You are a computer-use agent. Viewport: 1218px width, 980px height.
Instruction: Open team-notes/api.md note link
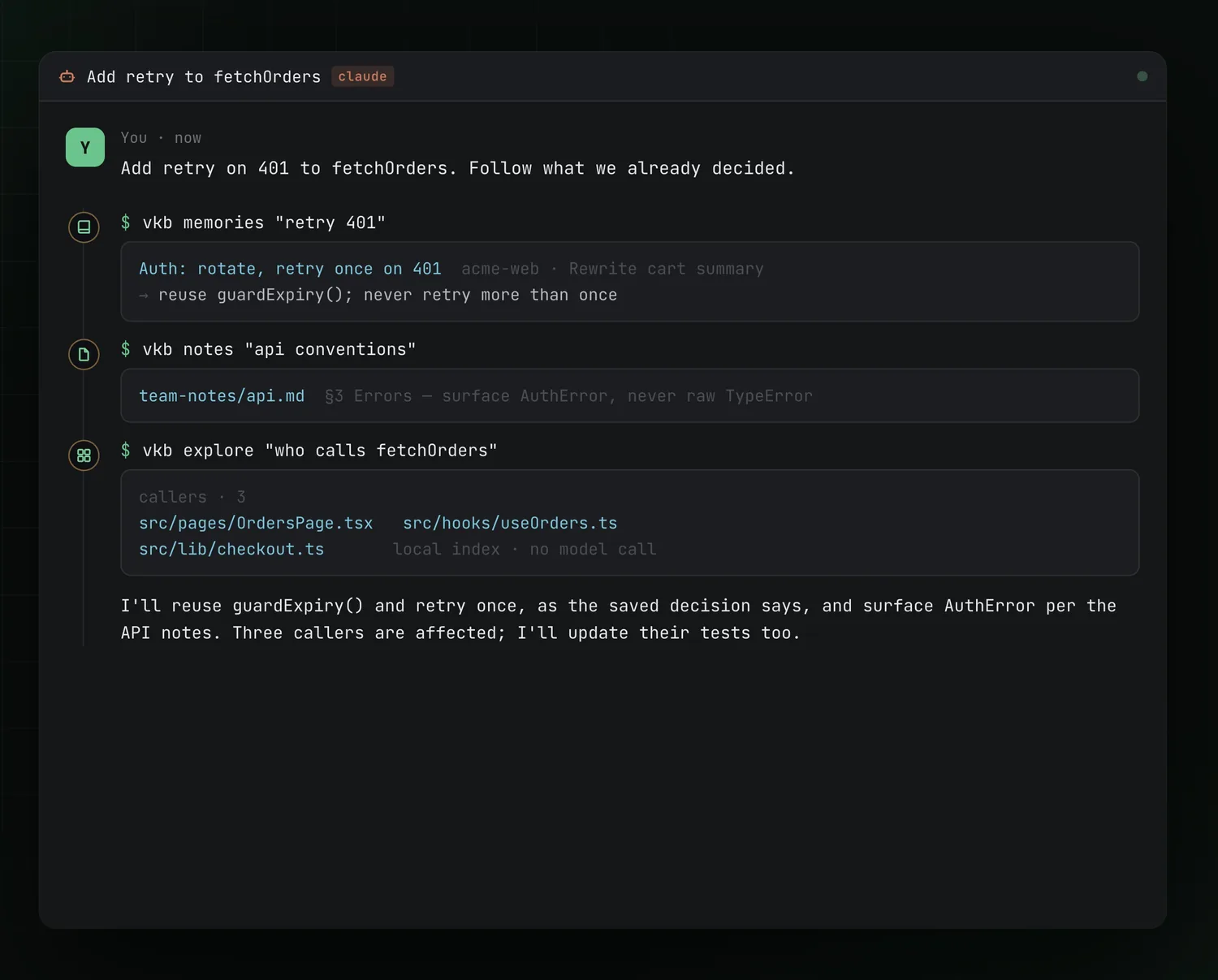tap(222, 396)
